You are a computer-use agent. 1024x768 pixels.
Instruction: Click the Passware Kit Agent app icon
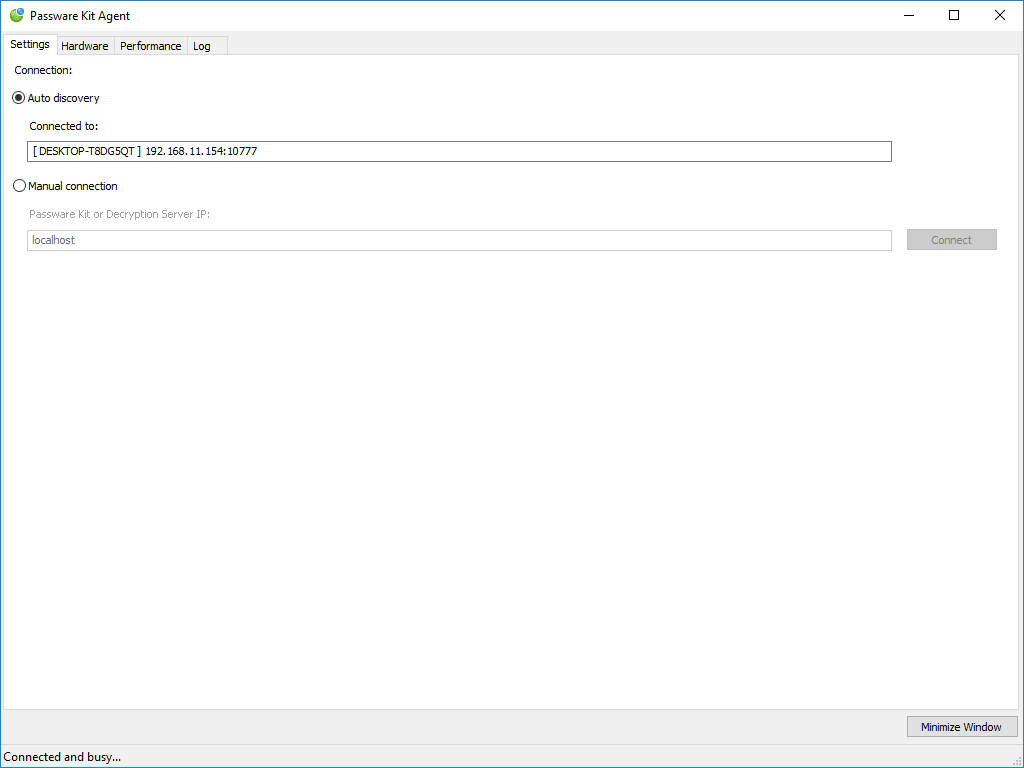coord(16,15)
